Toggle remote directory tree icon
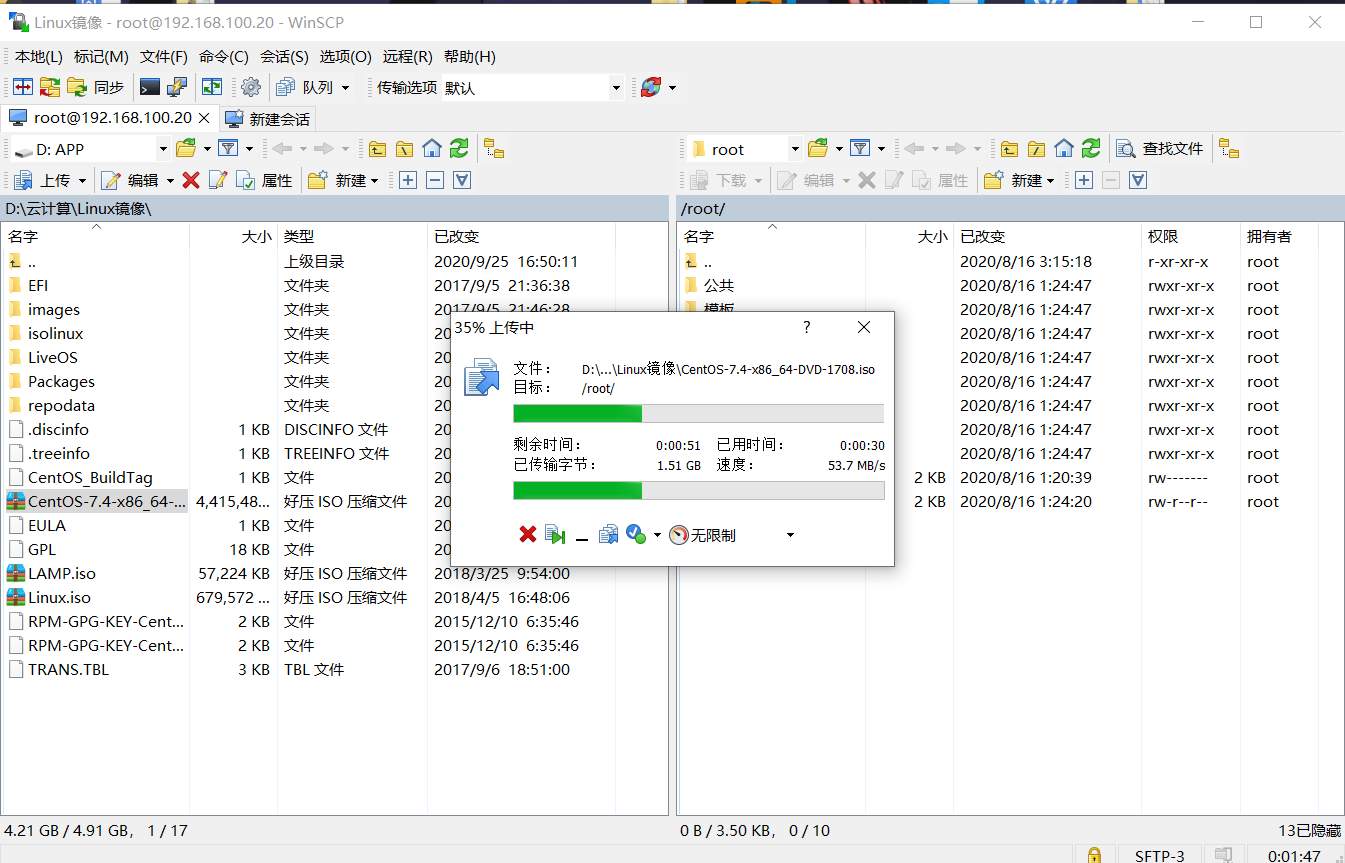 [x=1229, y=149]
